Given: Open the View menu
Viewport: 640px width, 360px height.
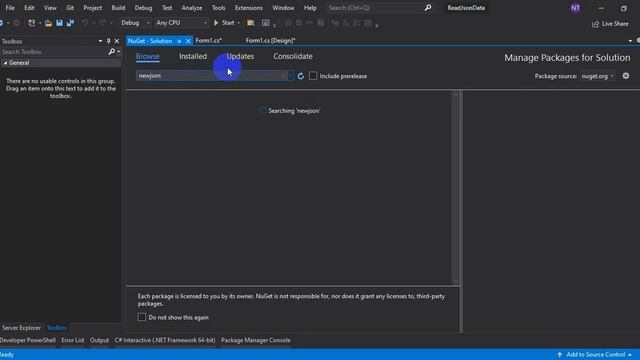Looking at the screenshot, I should [50, 8].
